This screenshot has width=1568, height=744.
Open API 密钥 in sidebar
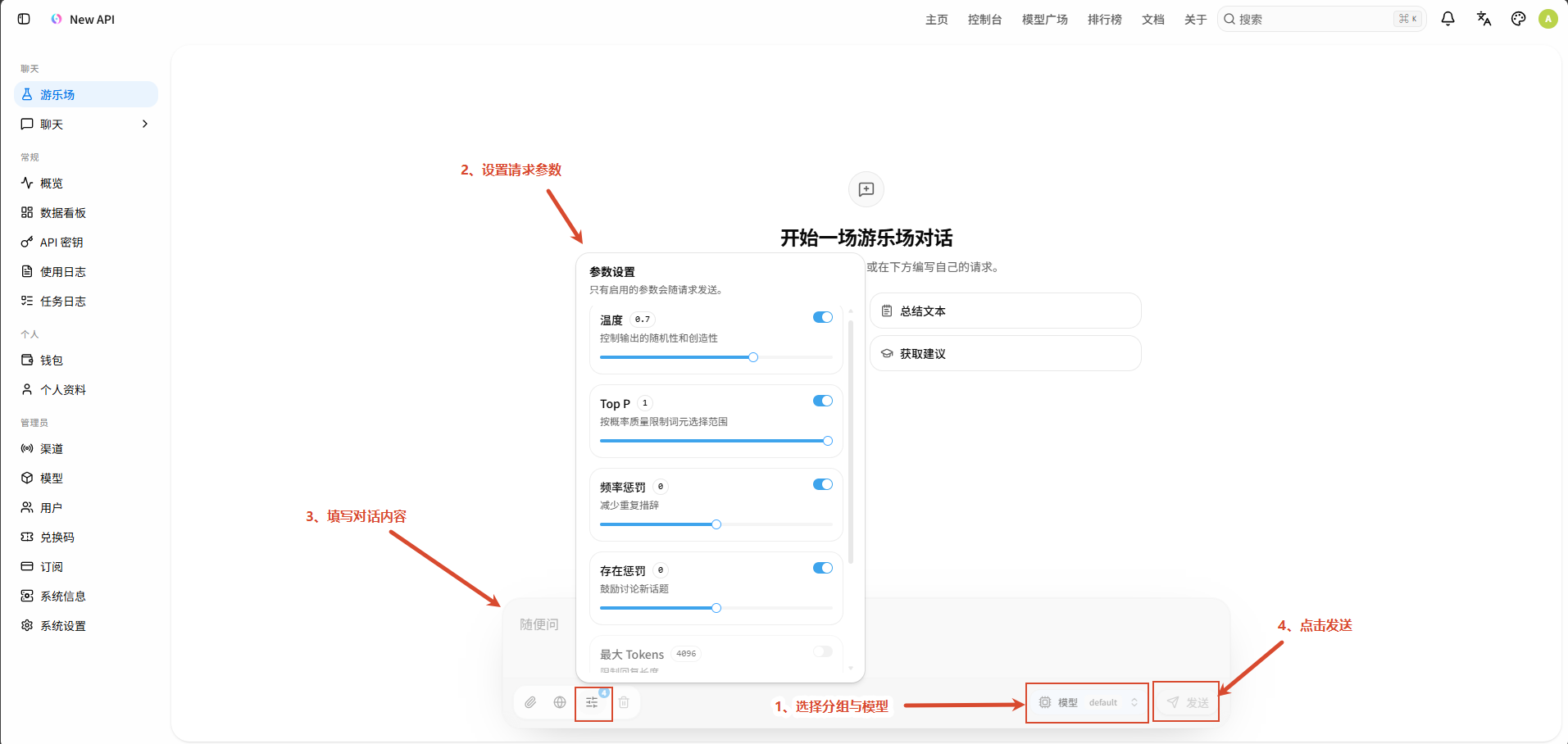point(86,242)
